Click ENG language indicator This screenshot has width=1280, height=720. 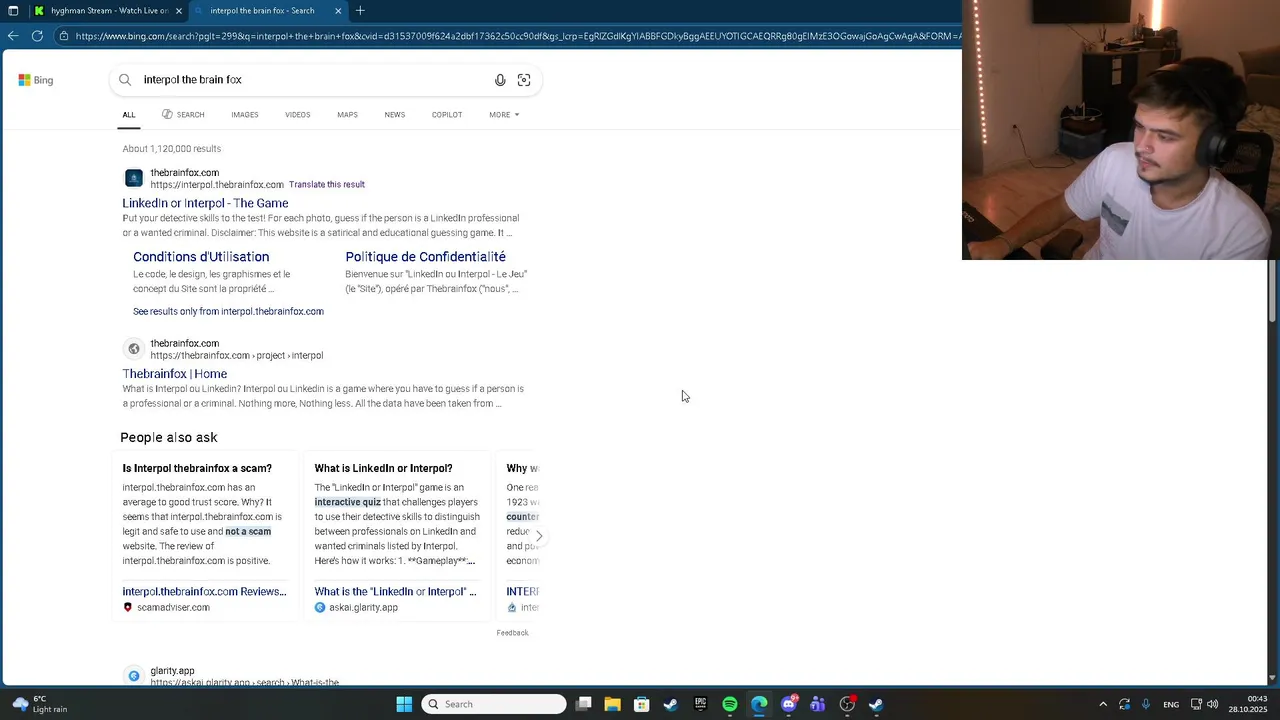1171,705
